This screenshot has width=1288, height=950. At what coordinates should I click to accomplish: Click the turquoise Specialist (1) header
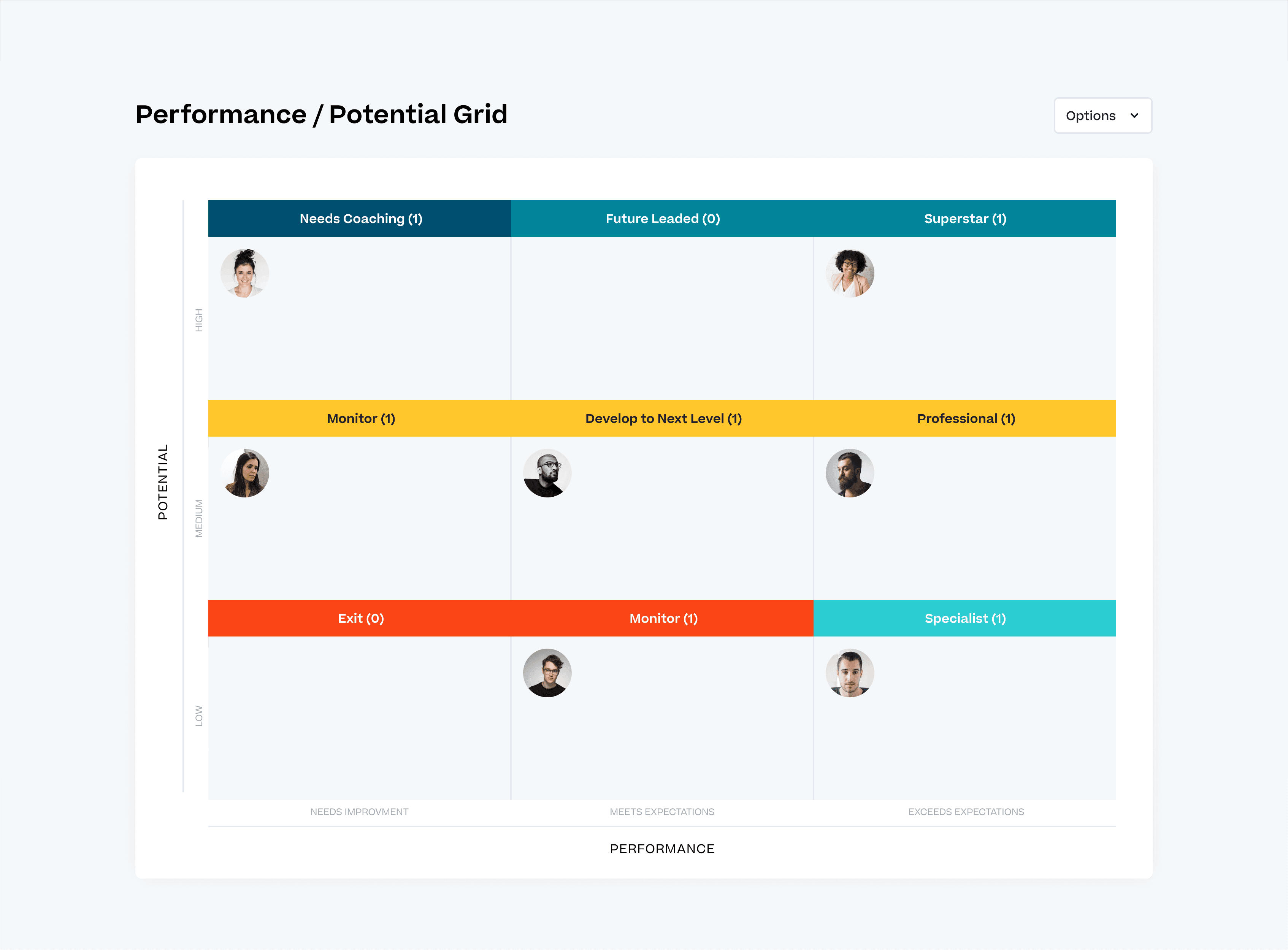(x=965, y=618)
